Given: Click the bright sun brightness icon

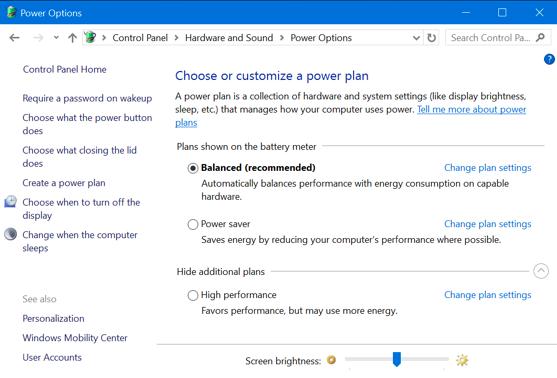Looking at the screenshot, I should tap(462, 360).
